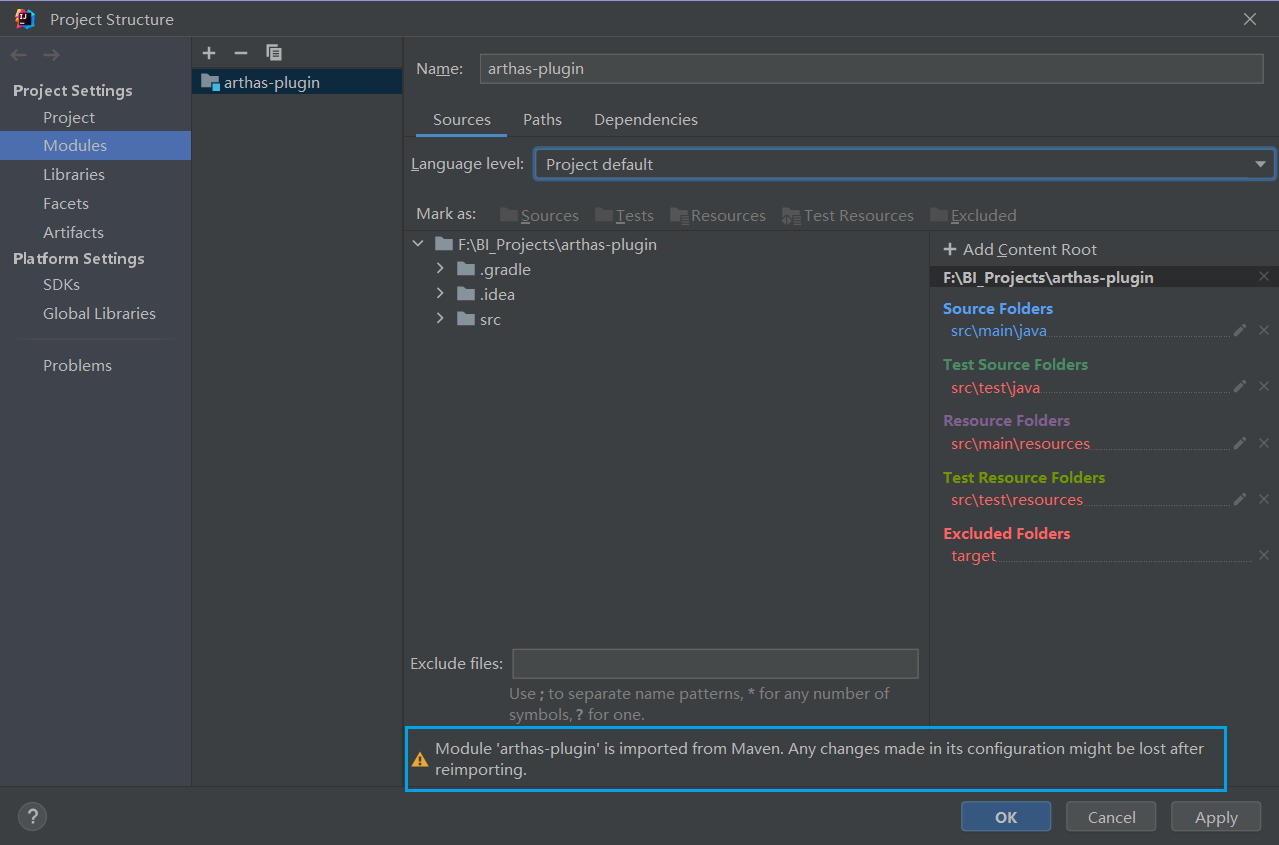1279x845 pixels.
Task: Expand the .gradle folder
Action: point(440,269)
